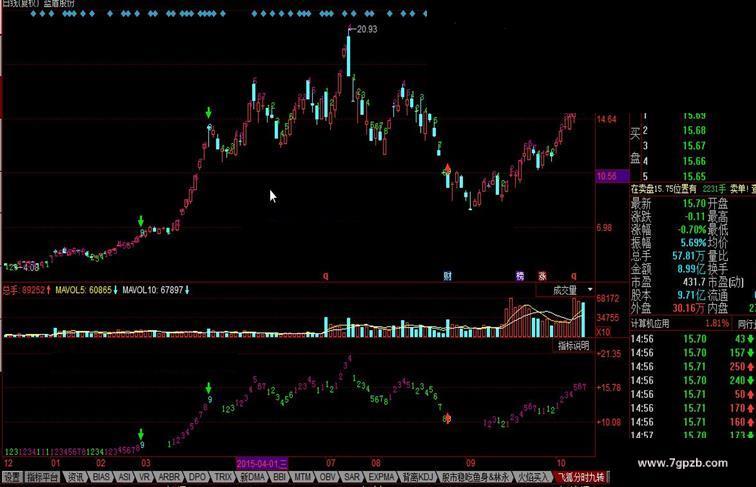
Task: Click the 在卖盘15.75位置有 alert message
Action: click(664, 189)
